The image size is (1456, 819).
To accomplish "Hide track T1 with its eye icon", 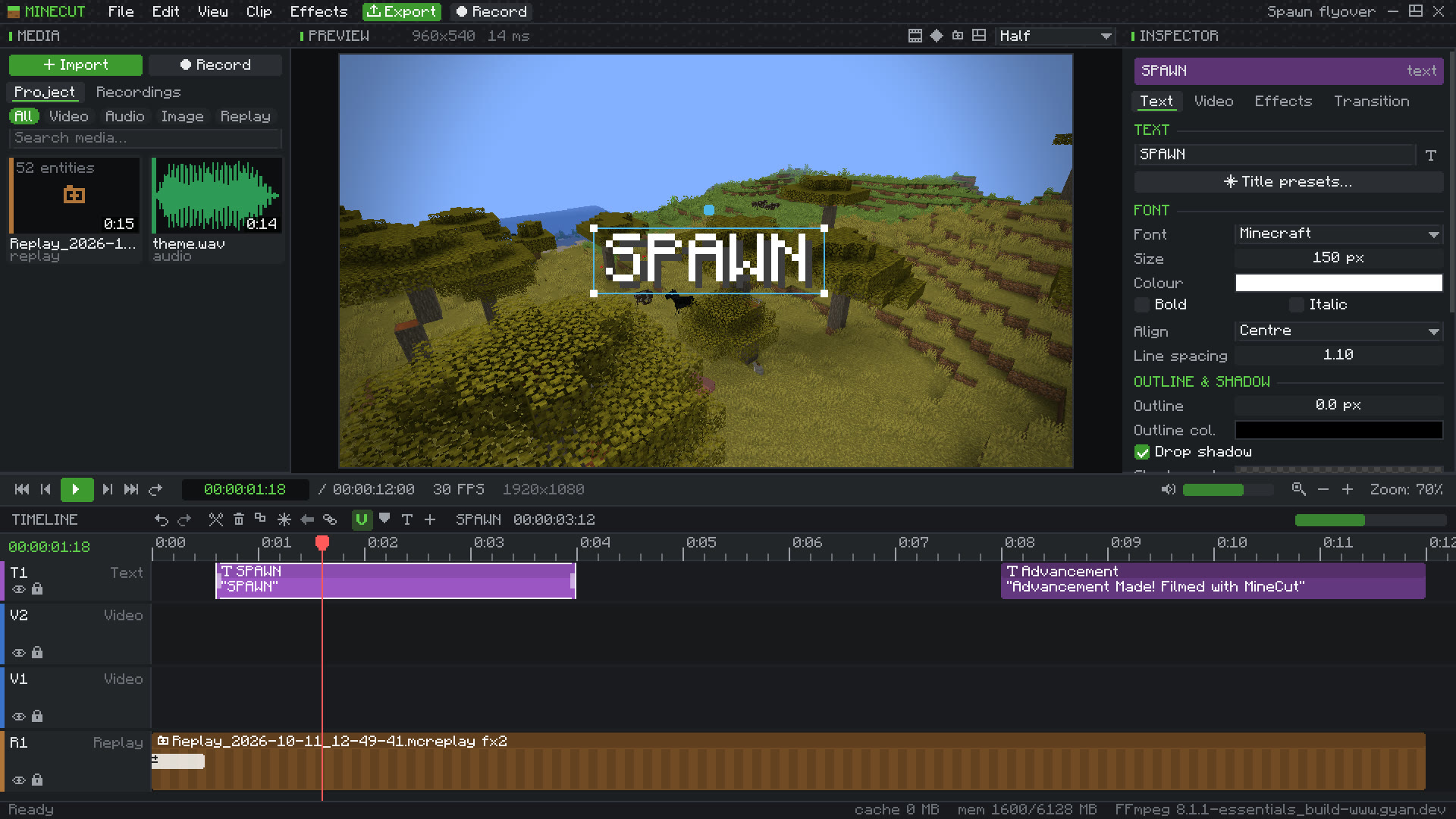I will click(x=19, y=589).
